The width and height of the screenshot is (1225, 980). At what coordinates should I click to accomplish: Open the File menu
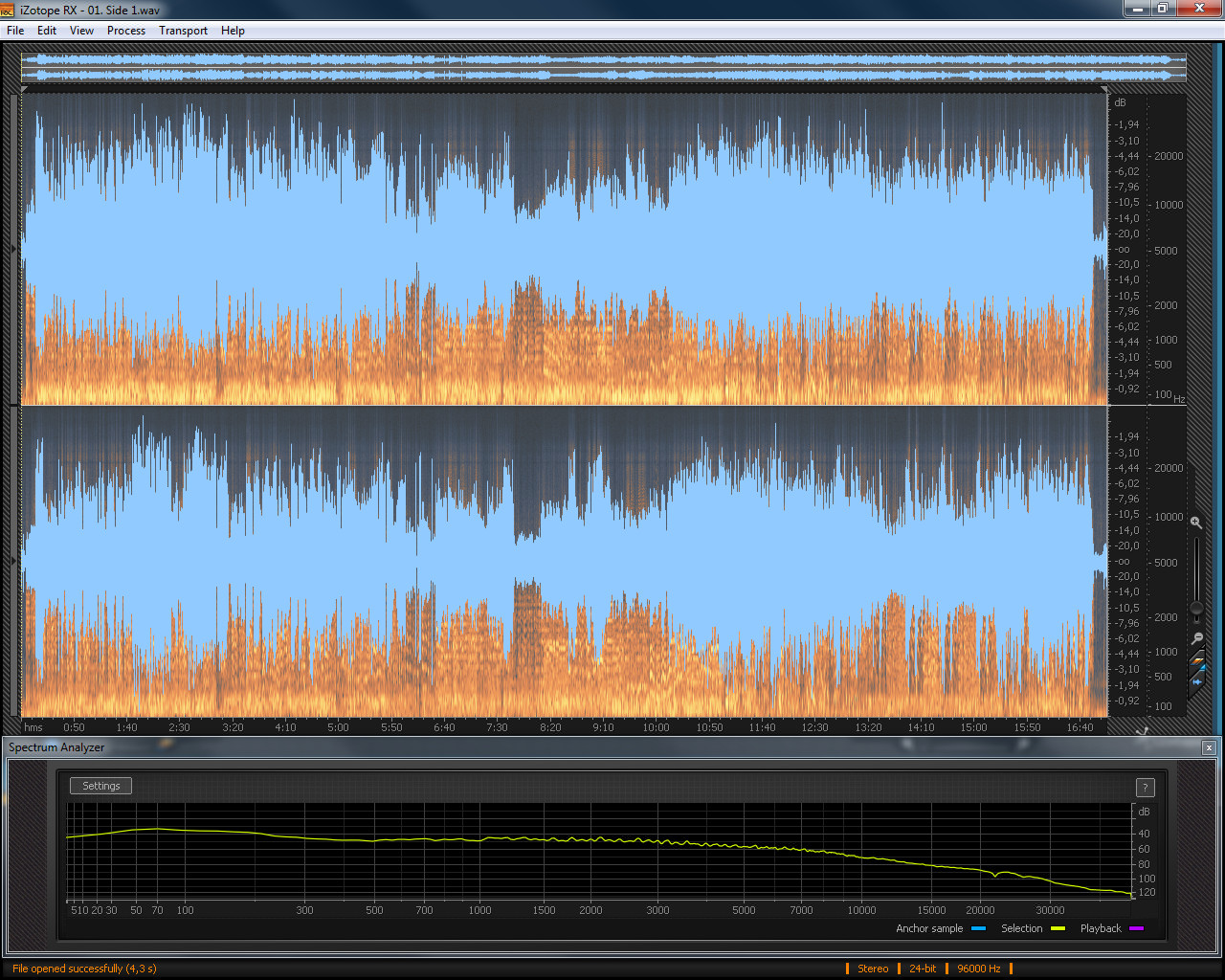tap(15, 31)
